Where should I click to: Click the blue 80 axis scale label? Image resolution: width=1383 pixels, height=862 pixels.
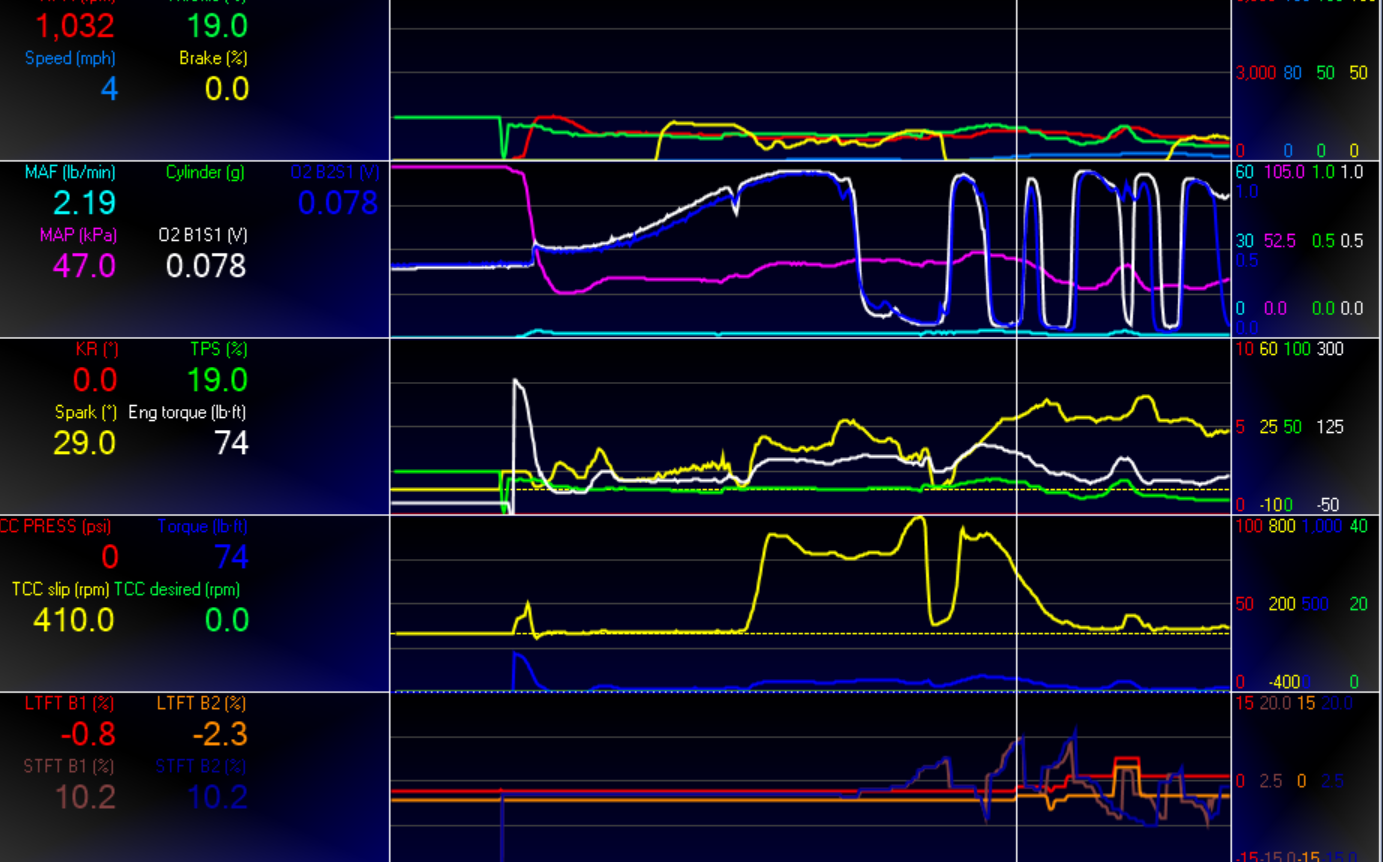[x=1293, y=73]
